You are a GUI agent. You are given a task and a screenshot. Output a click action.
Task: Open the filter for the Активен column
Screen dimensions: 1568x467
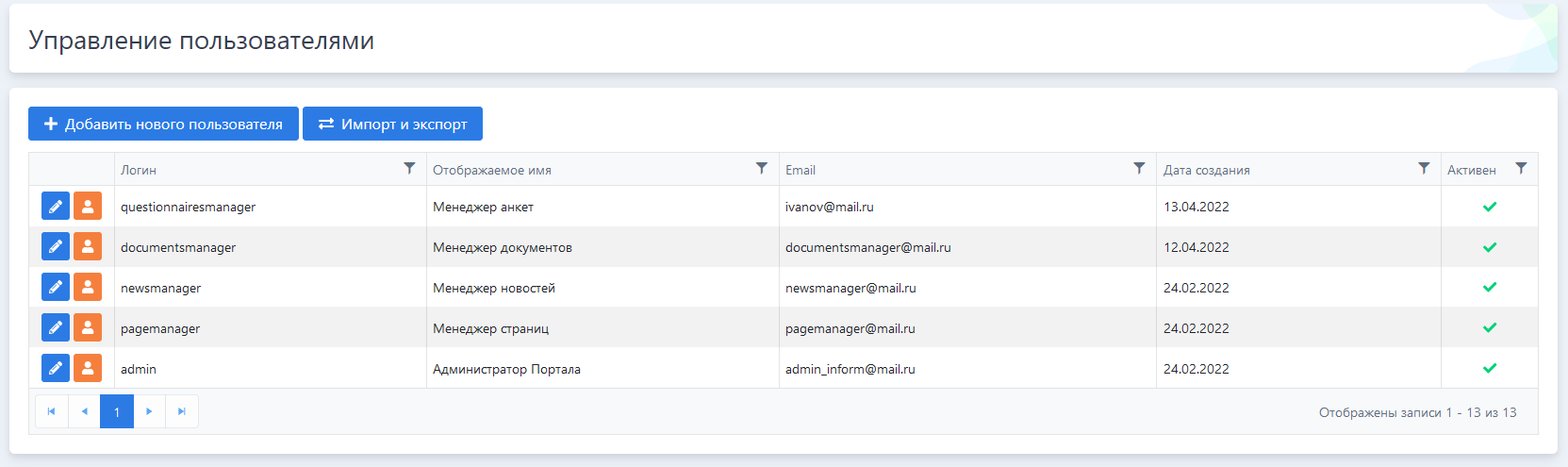[x=1521, y=169]
